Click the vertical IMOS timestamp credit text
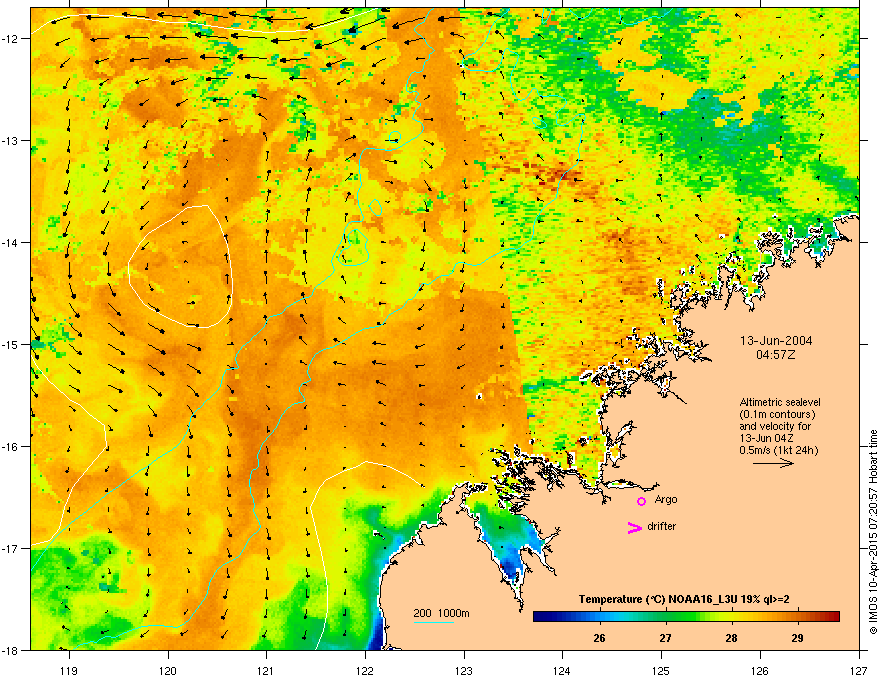 [x=873, y=532]
